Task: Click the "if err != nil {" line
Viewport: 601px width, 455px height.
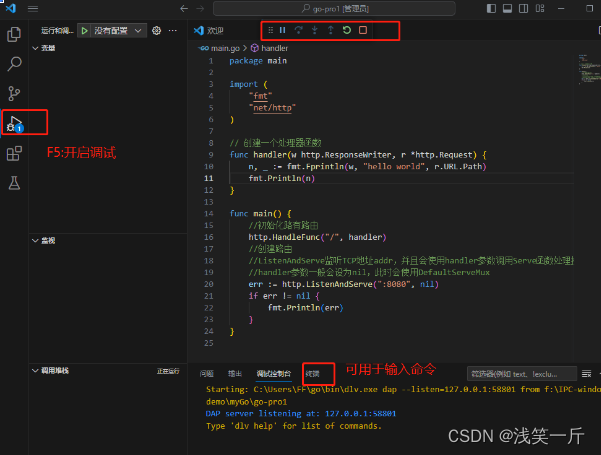Action: point(284,296)
